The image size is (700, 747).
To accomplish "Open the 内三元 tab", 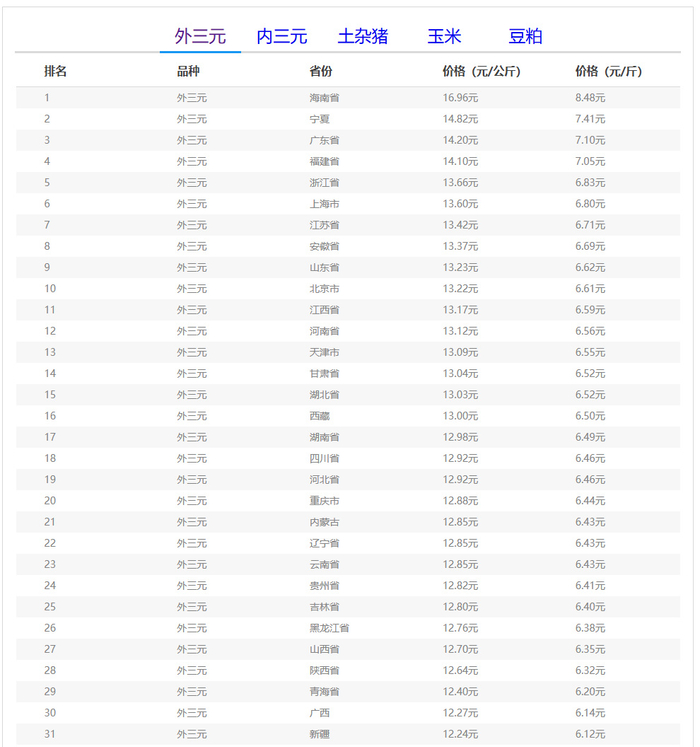I will click(x=282, y=36).
